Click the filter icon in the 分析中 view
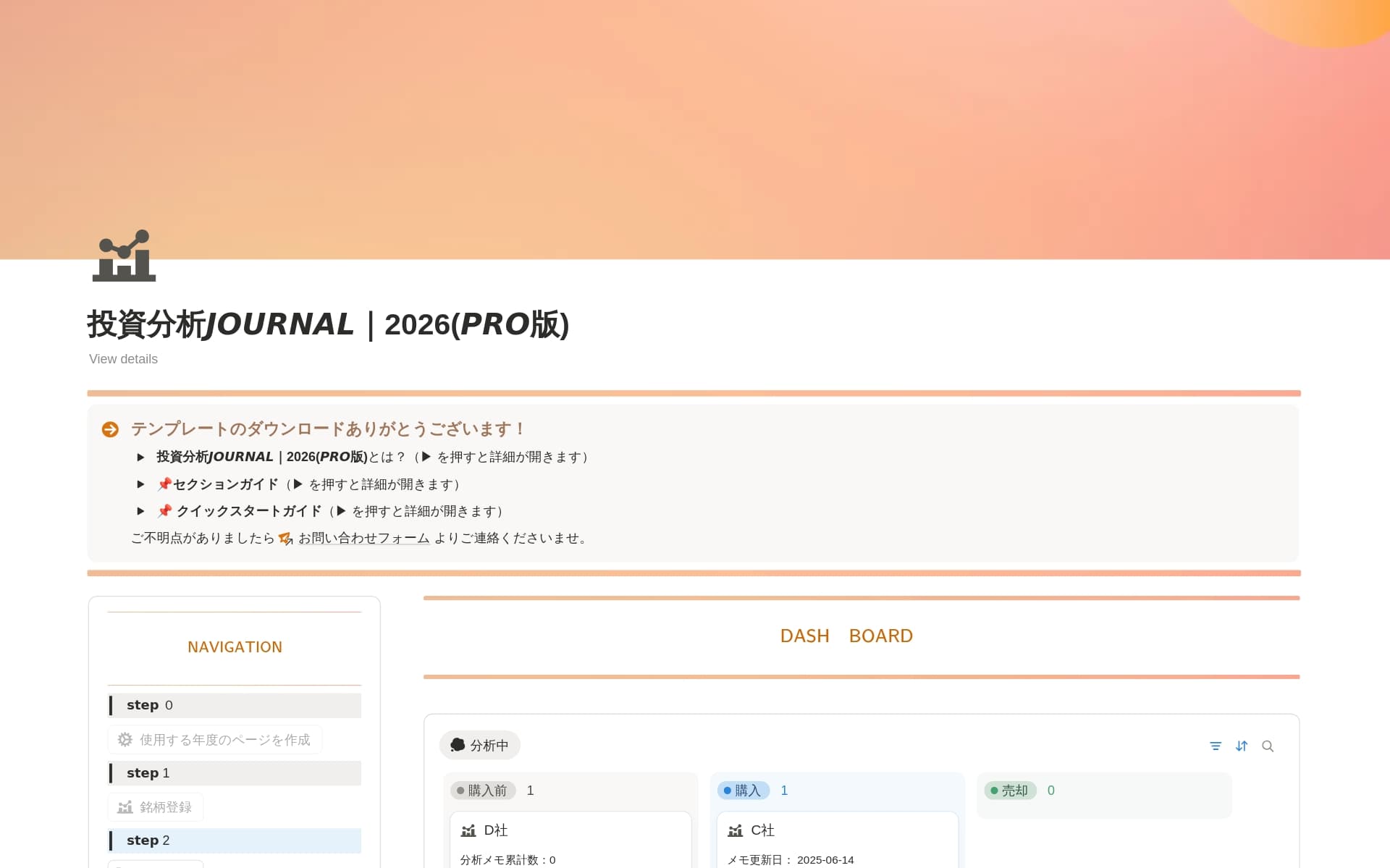This screenshot has width=1390, height=868. pos(1216,746)
